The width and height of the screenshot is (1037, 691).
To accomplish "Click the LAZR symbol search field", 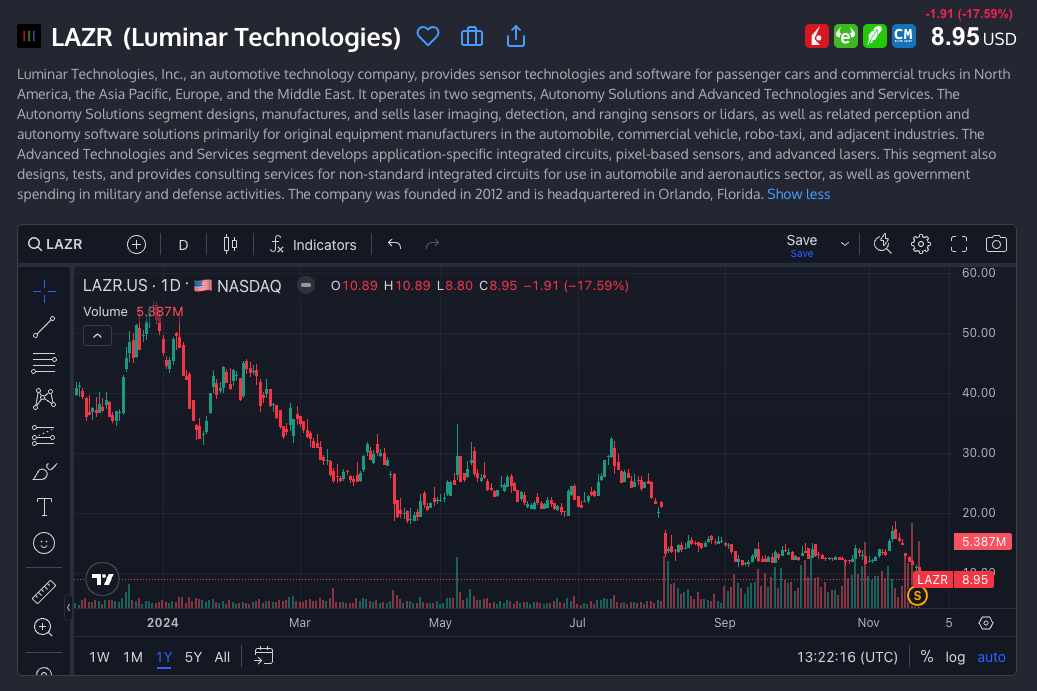I will pyautogui.click(x=56, y=245).
